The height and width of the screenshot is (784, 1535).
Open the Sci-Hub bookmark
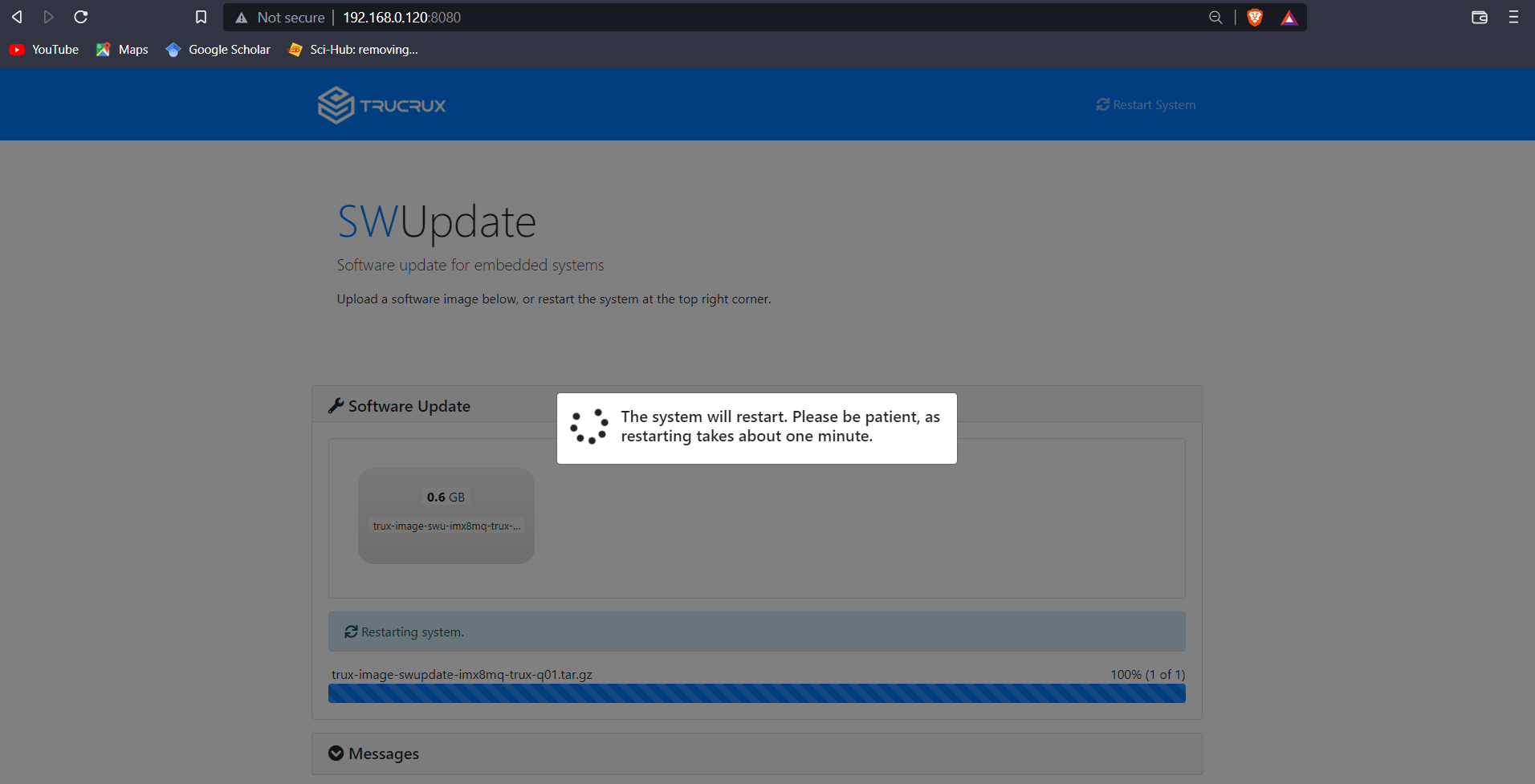coord(353,50)
